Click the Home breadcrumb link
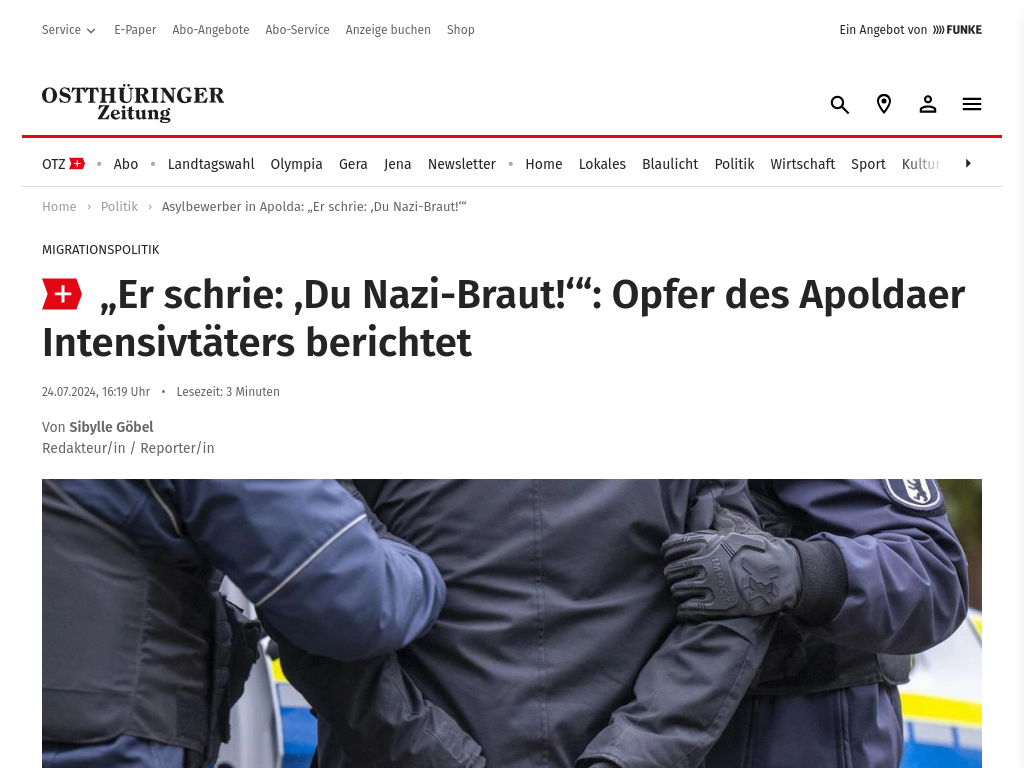The height and width of the screenshot is (768, 1024). 59,207
